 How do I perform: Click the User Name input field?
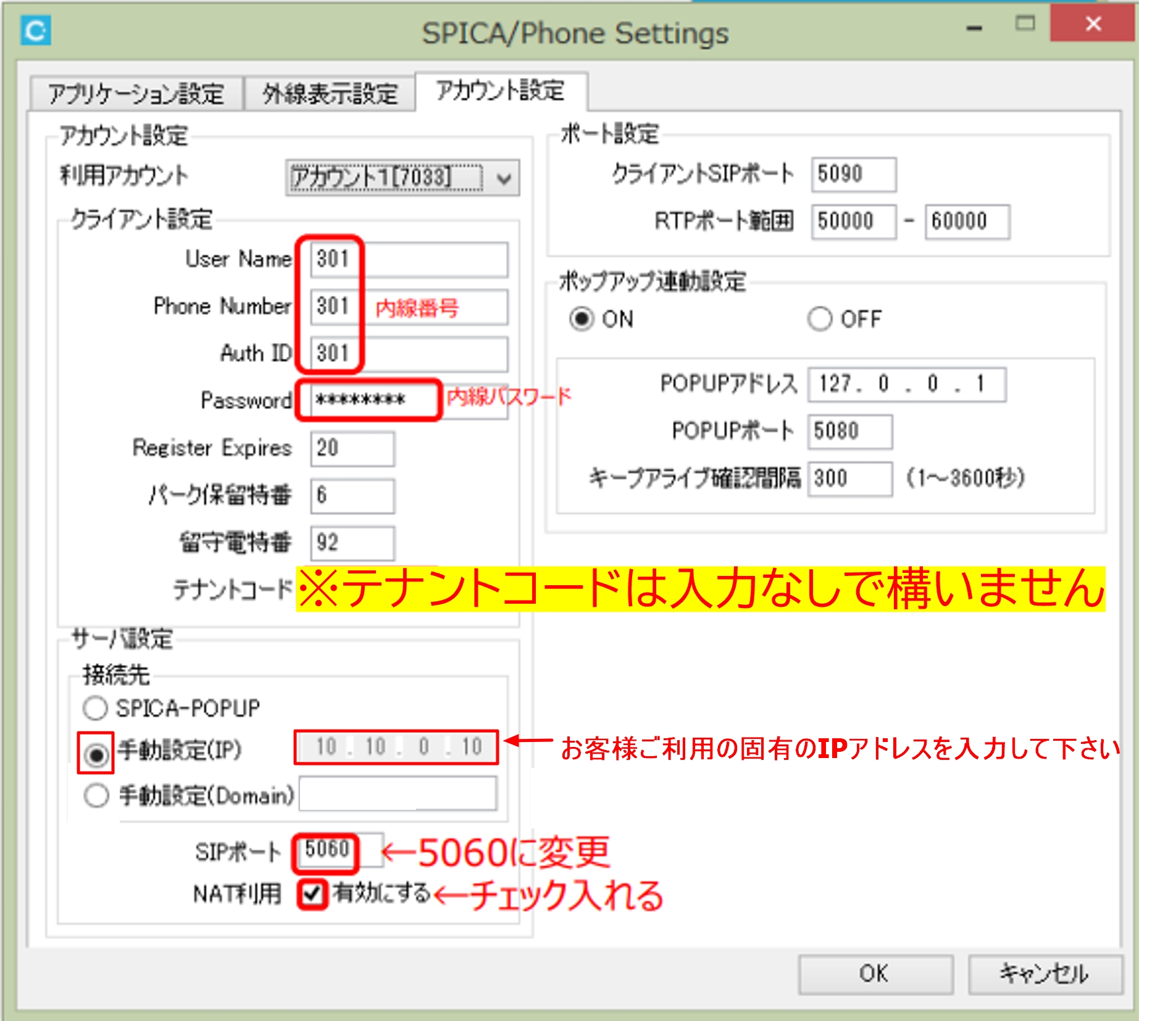pyautogui.click(x=409, y=259)
